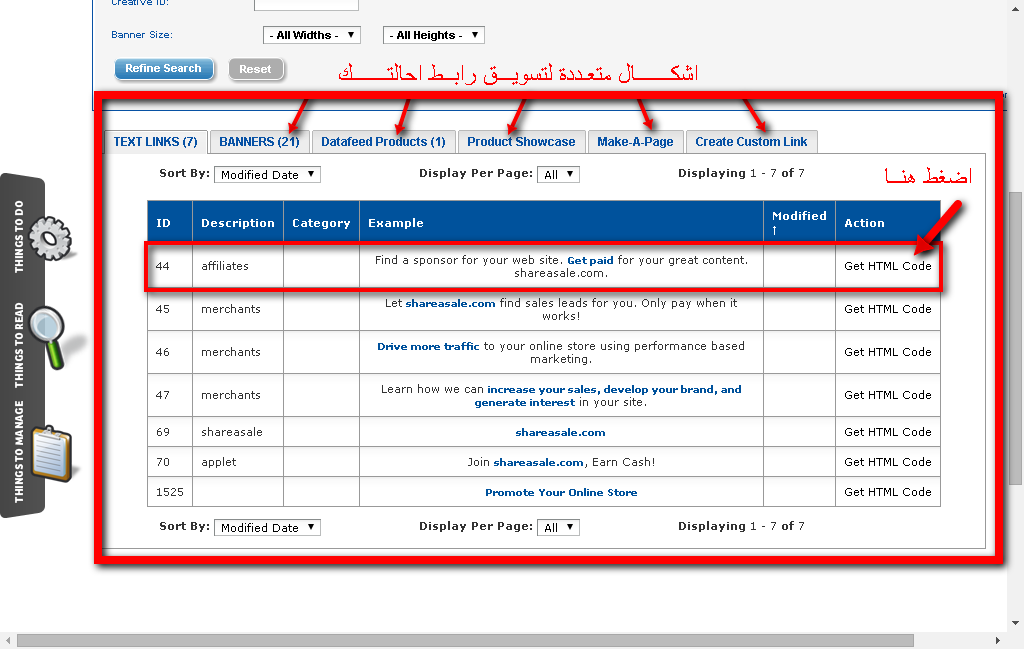The image size is (1024, 649).
Task: Click the Creative ID input field
Action: coord(306,4)
